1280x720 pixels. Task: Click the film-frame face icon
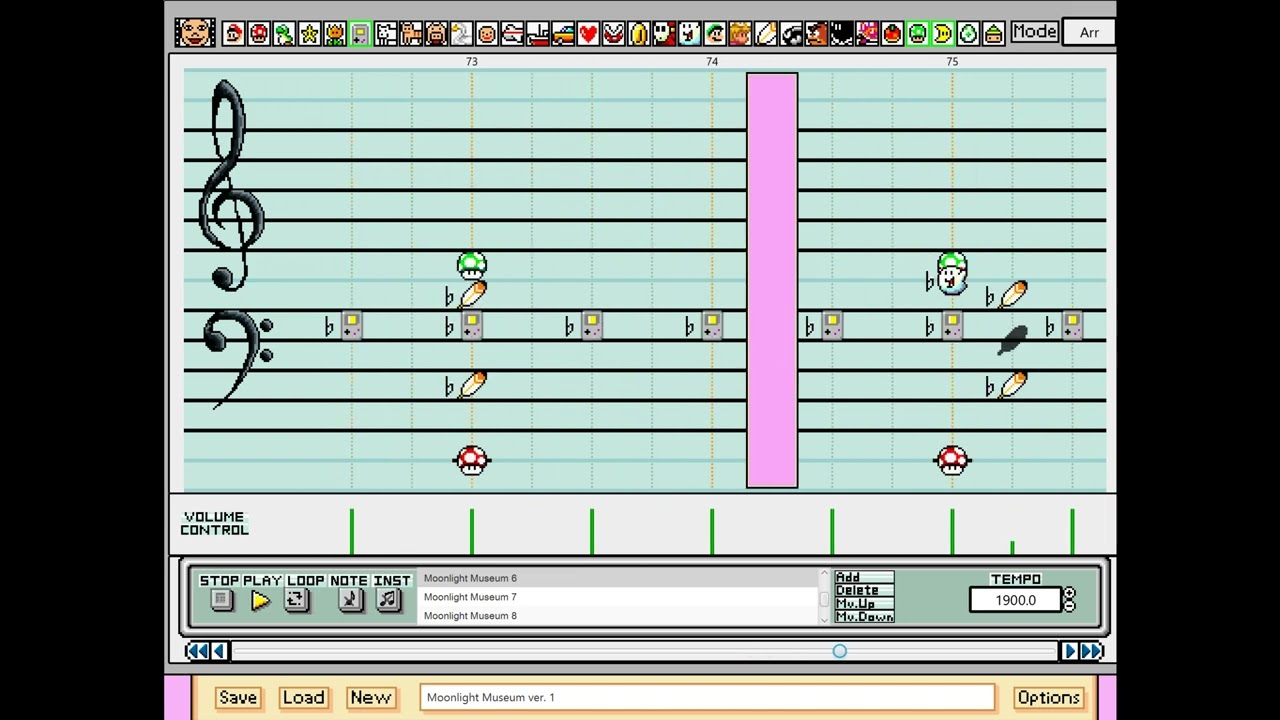click(194, 32)
